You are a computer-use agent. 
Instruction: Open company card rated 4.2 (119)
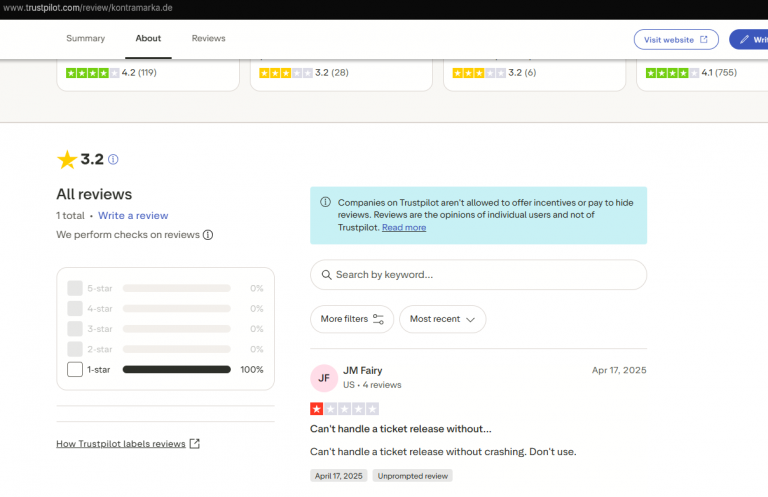click(148, 75)
